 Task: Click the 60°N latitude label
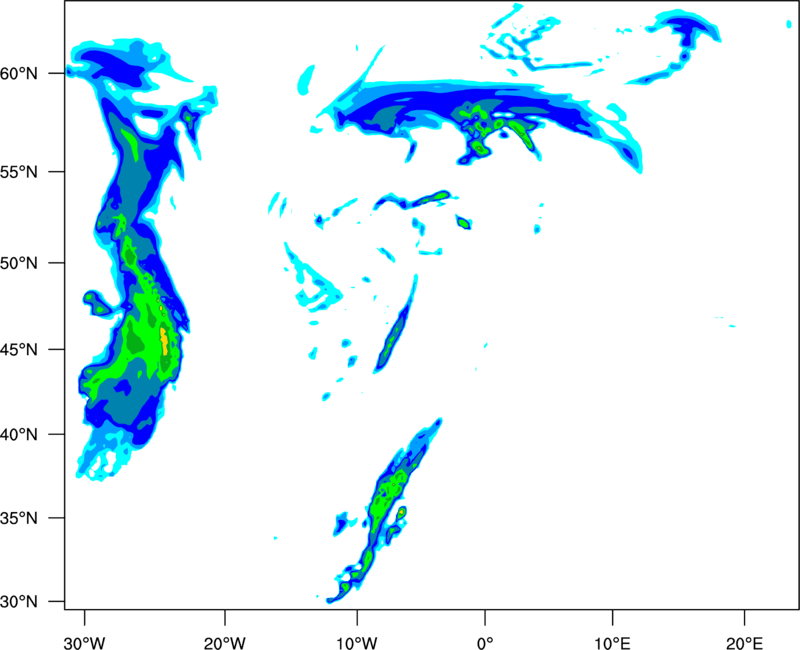click(19, 73)
